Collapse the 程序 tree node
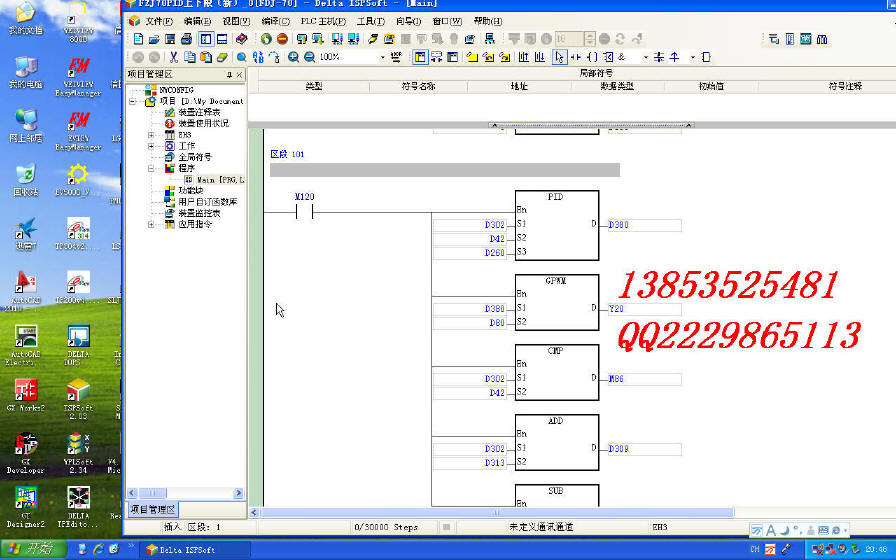This screenshot has width=896, height=560. click(x=153, y=168)
